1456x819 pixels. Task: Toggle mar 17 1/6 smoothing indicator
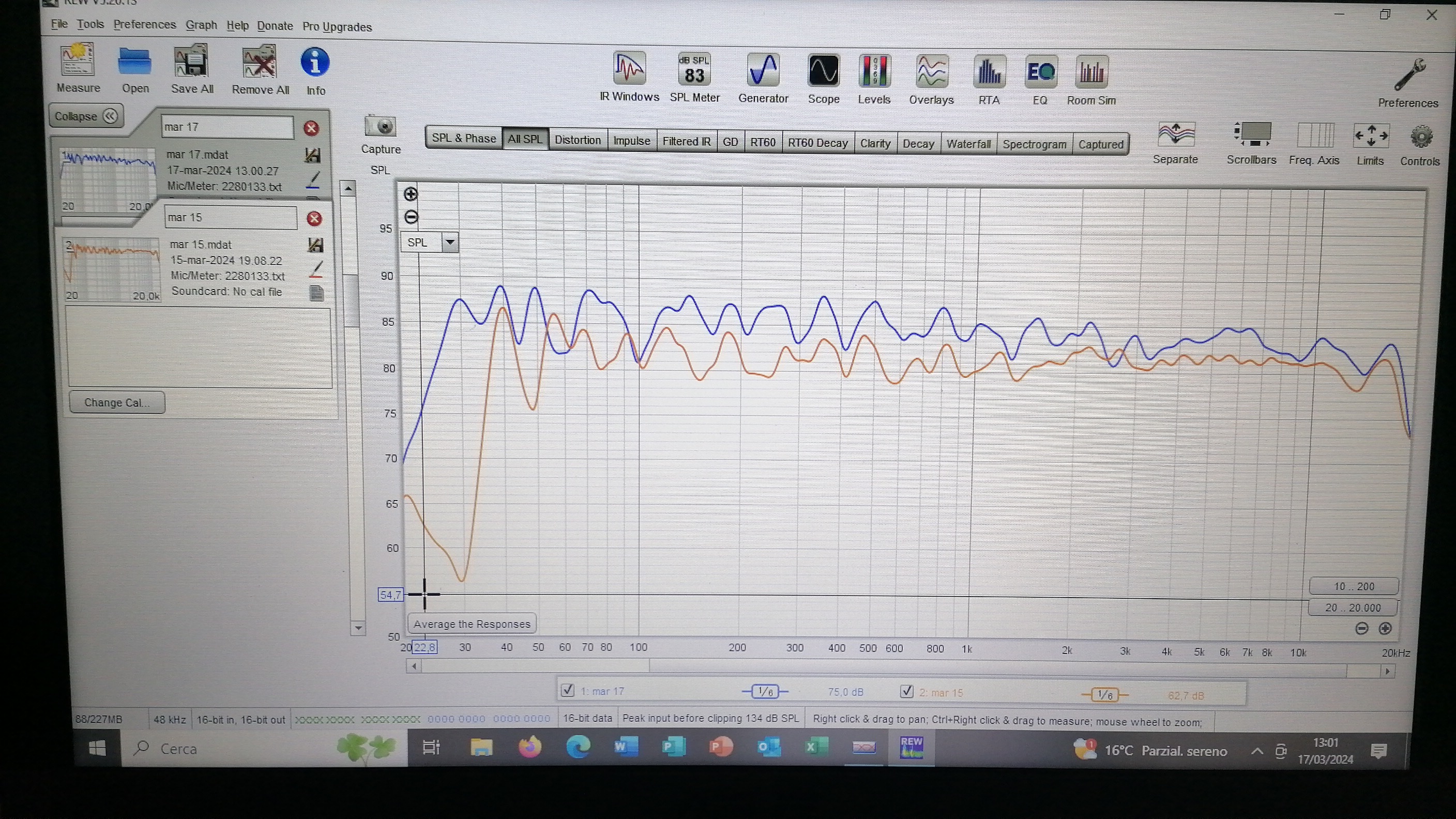tap(765, 691)
